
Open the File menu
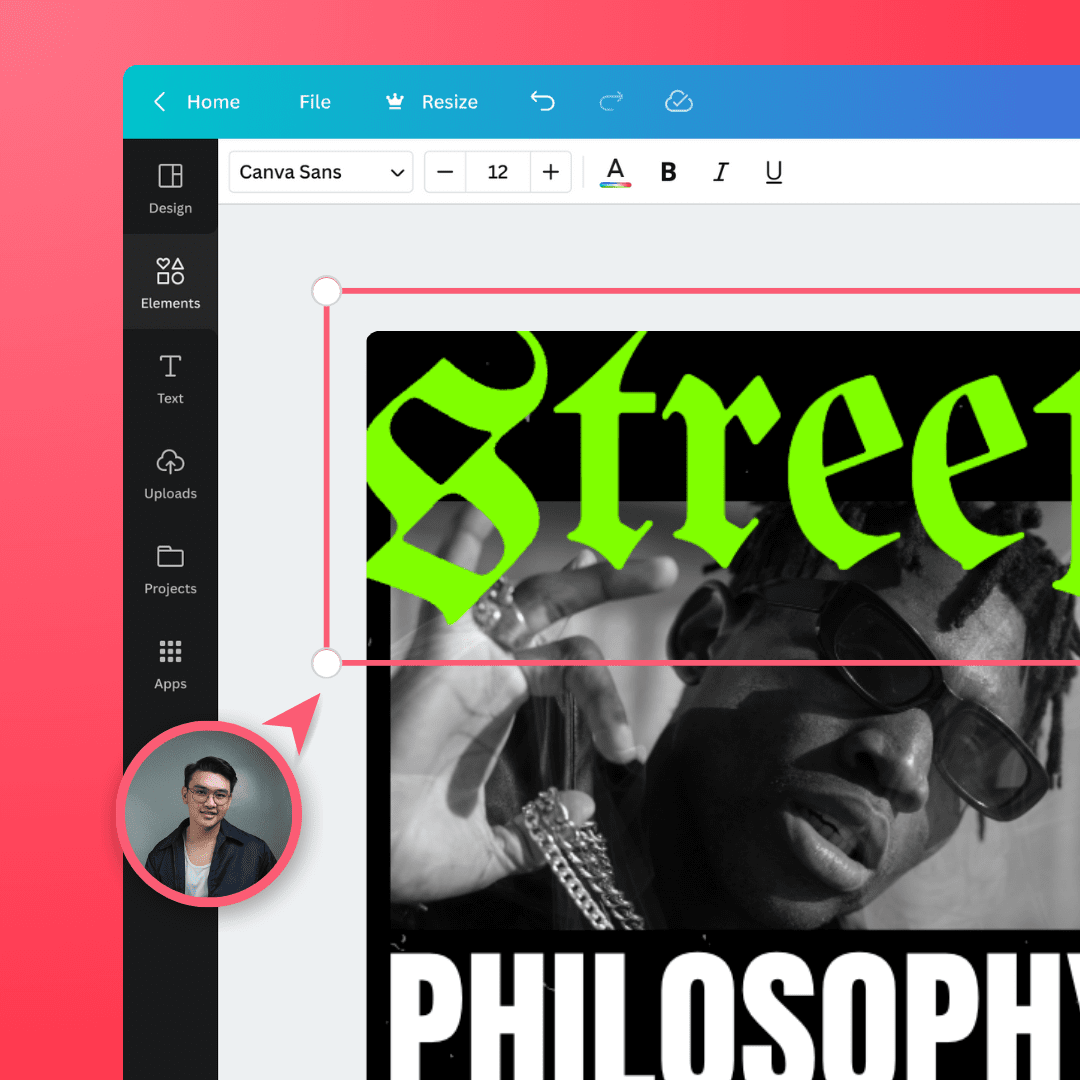[x=314, y=102]
